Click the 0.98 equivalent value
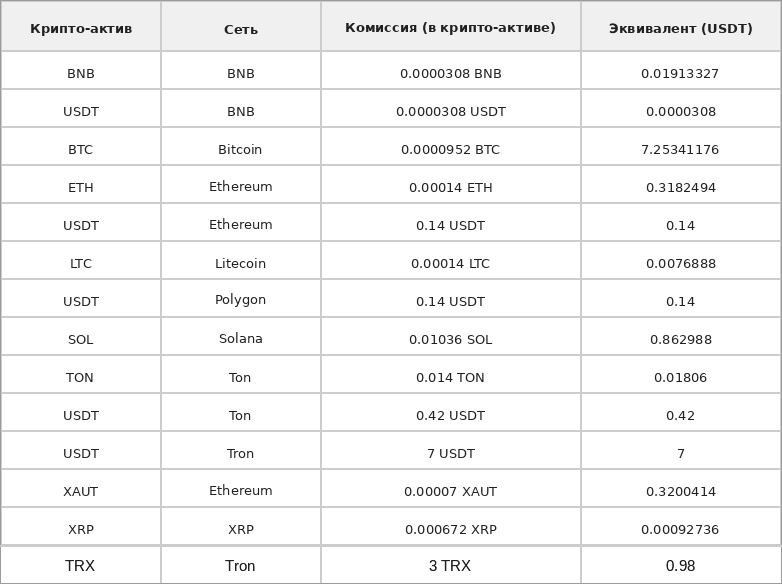Screen dimensions: 782x584 click(681, 566)
